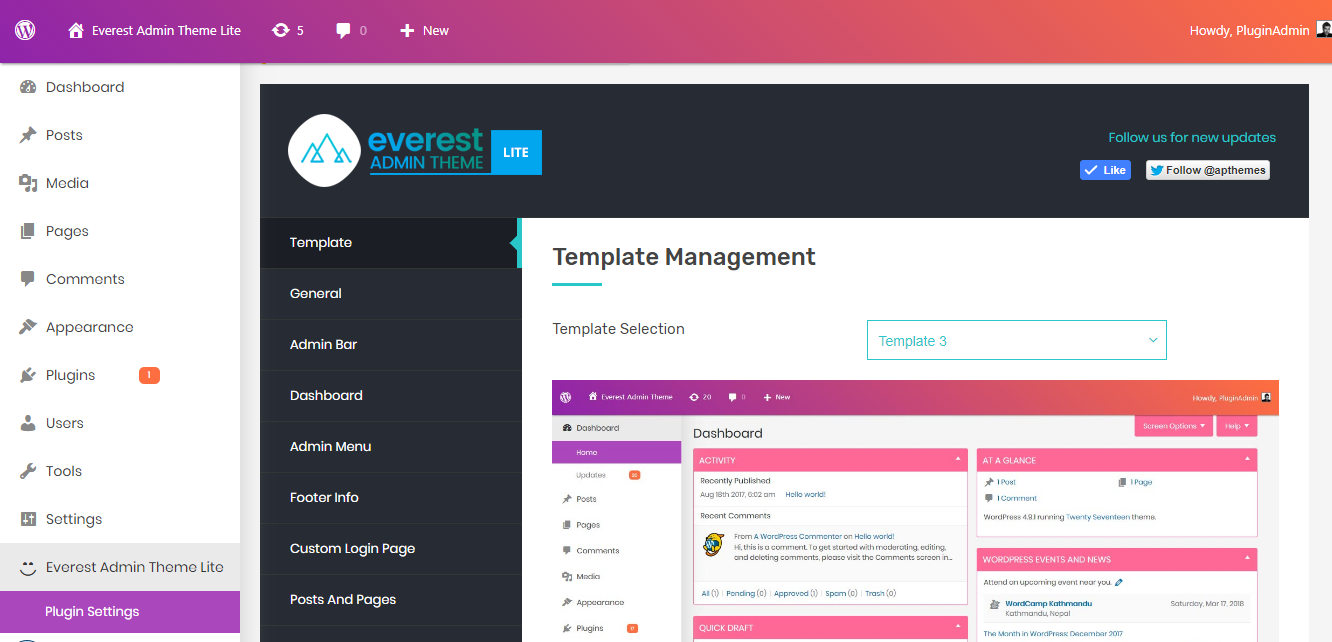Open comments bubble icon in admin bar

click(343, 31)
